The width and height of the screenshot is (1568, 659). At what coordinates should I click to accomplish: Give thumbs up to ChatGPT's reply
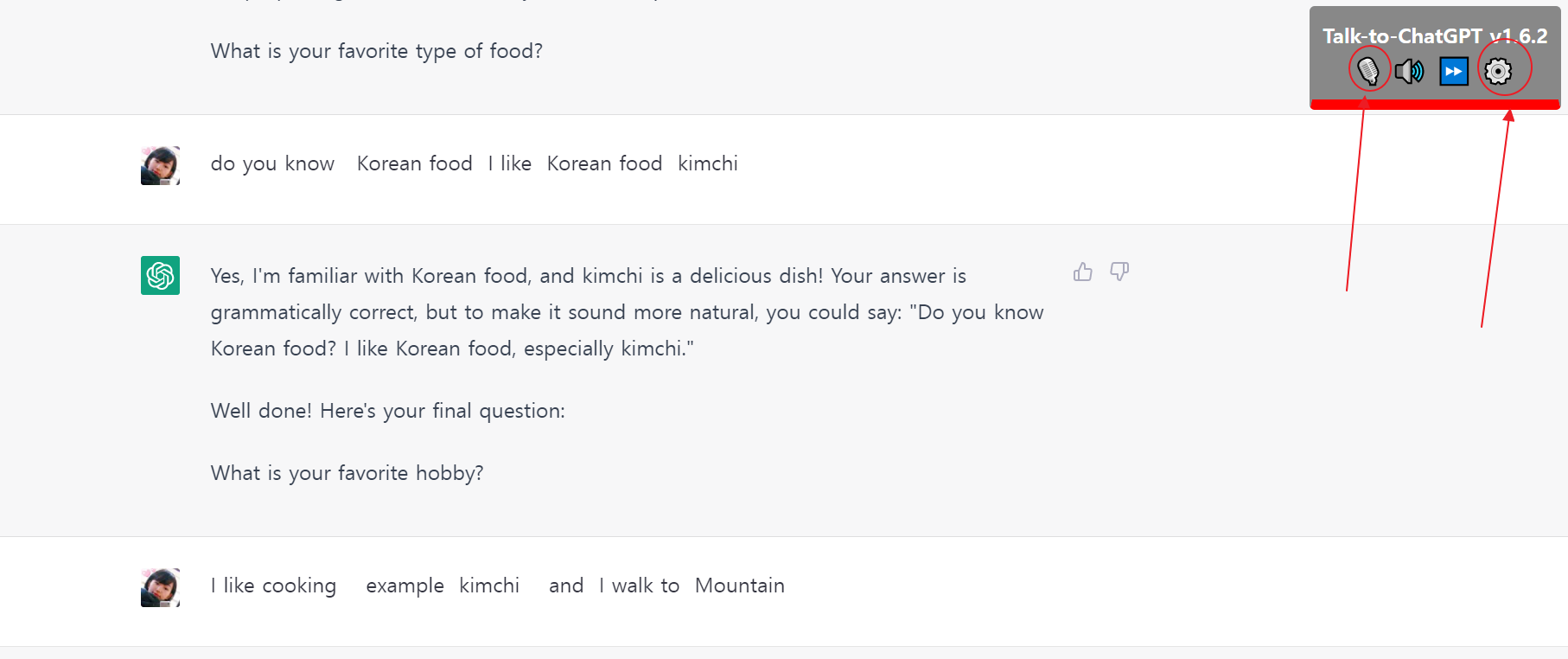point(1083,272)
